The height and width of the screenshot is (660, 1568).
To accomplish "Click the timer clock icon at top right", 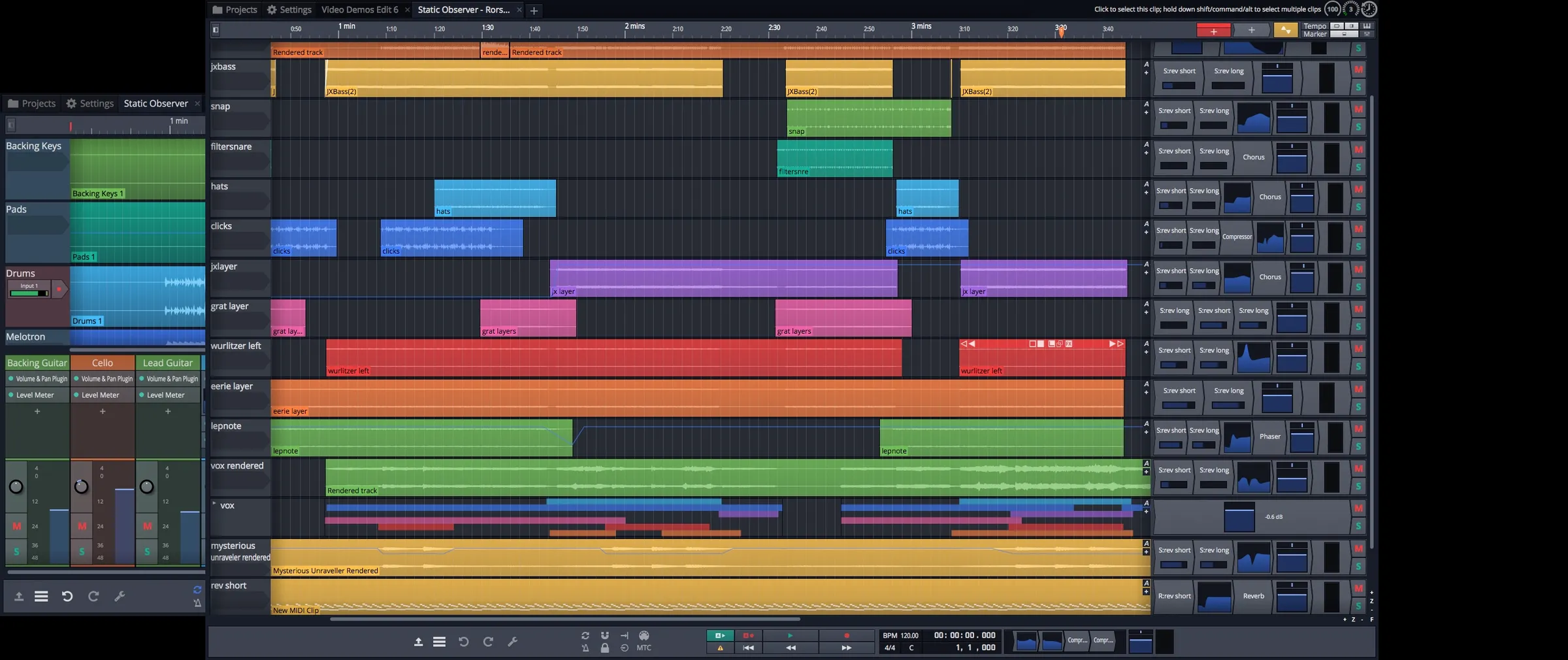I will pyautogui.click(x=1367, y=9).
